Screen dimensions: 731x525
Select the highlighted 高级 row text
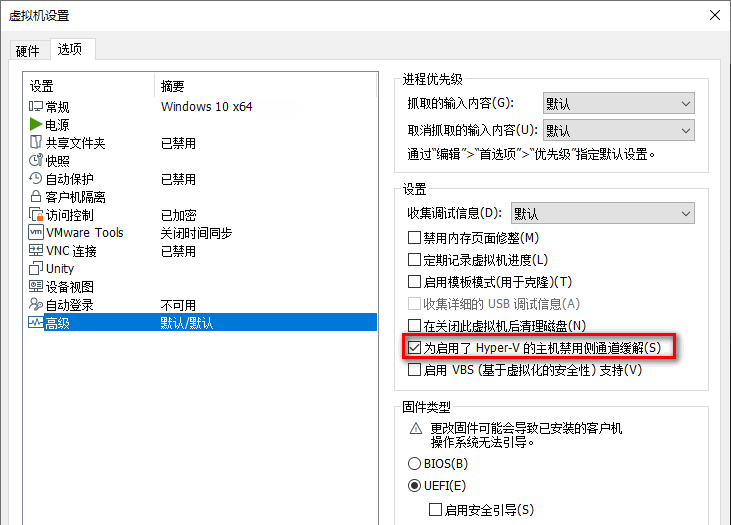(57, 323)
